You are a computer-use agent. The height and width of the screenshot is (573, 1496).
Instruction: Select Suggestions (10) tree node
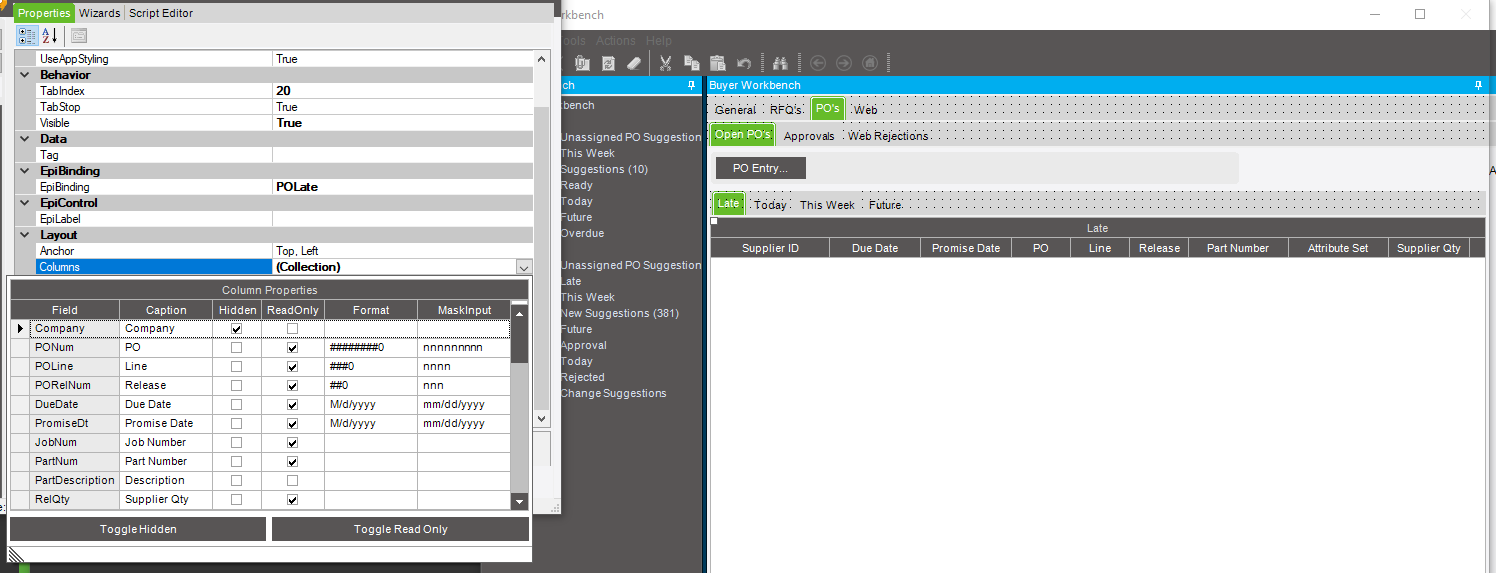click(x=604, y=169)
